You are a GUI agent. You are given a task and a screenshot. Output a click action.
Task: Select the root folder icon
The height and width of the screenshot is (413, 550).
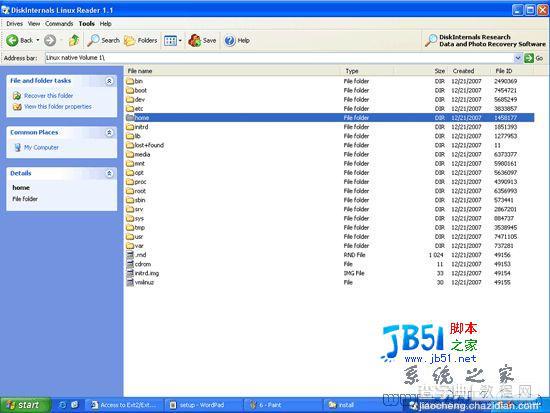click(130, 191)
